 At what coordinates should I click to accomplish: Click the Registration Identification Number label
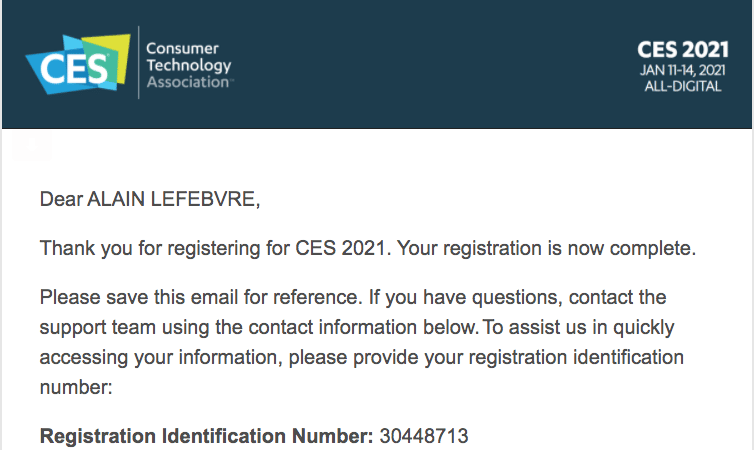point(206,436)
